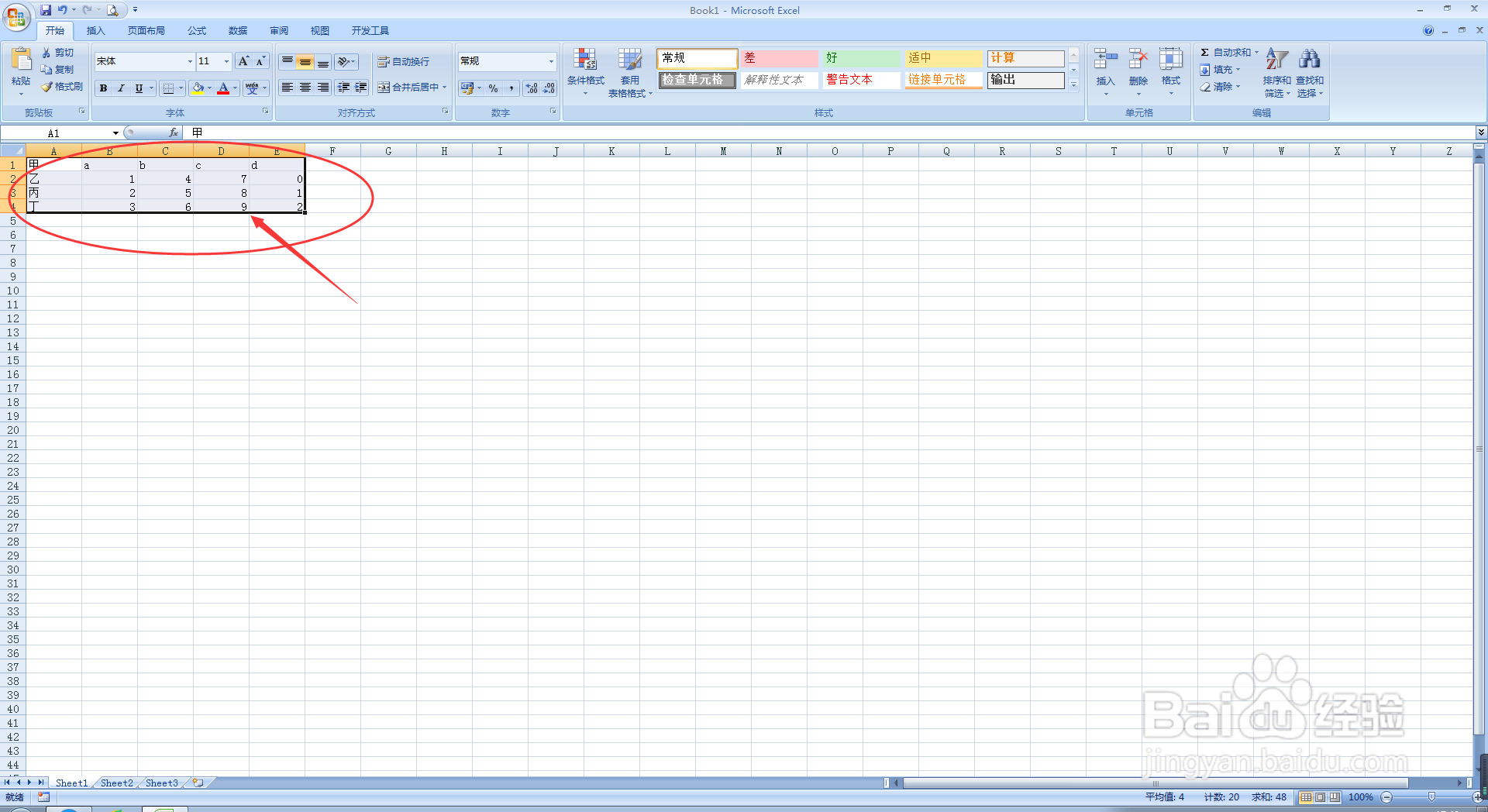Click the Office button logo
This screenshot has width=1488, height=812.
click(x=16, y=16)
